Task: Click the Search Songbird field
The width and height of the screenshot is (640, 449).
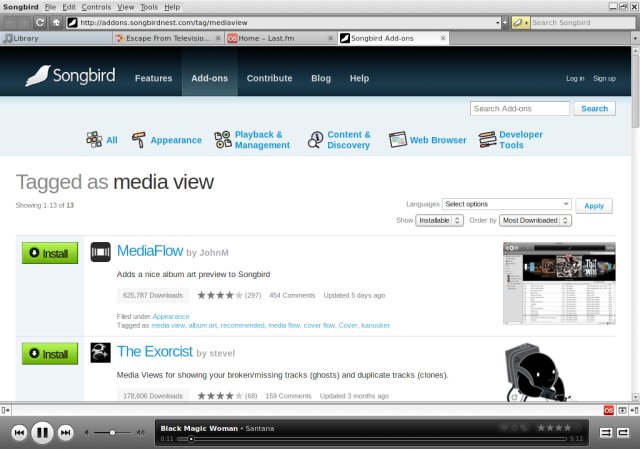Action: point(582,23)
